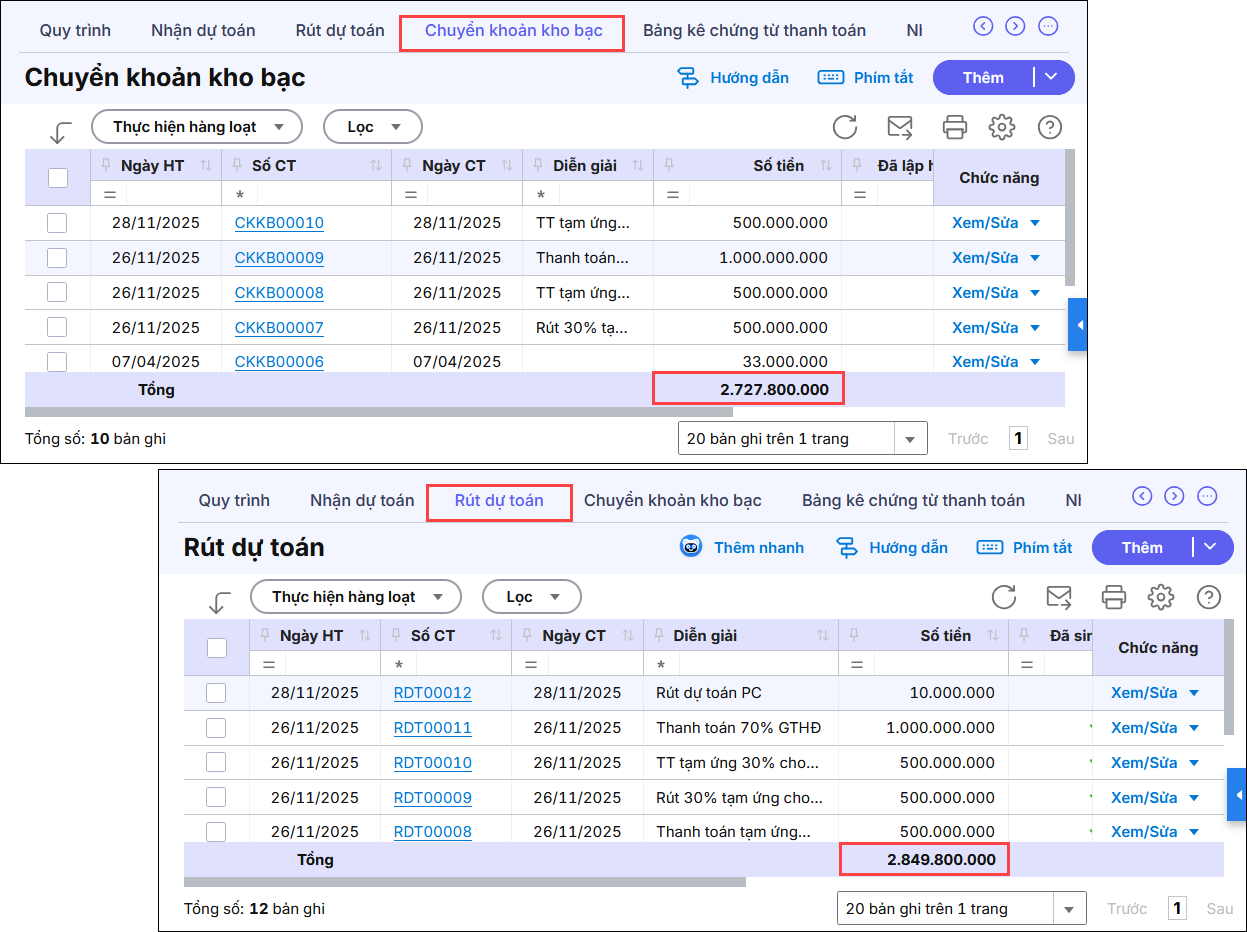Open Thực hiện hàng loạt dropdown in Chuyển khoản kho bạc

tap(196, 127)
